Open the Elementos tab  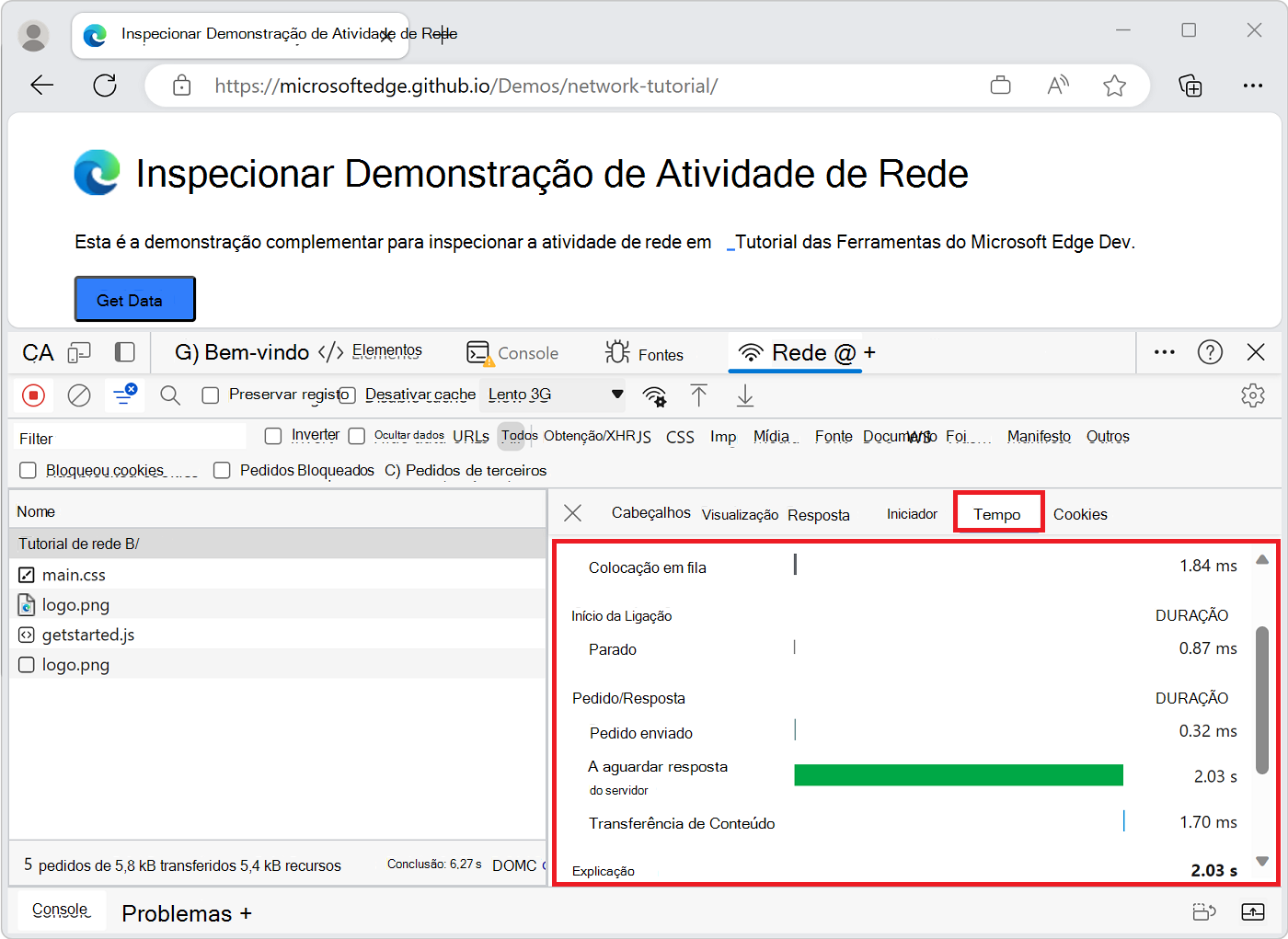[x=371, y=351]
